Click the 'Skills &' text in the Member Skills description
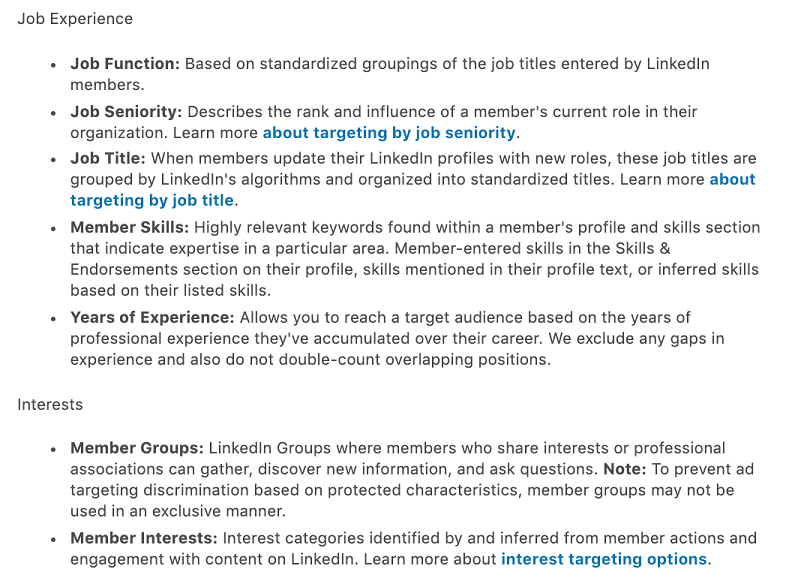This screenshot has height=581, width=798. [643, 248]
